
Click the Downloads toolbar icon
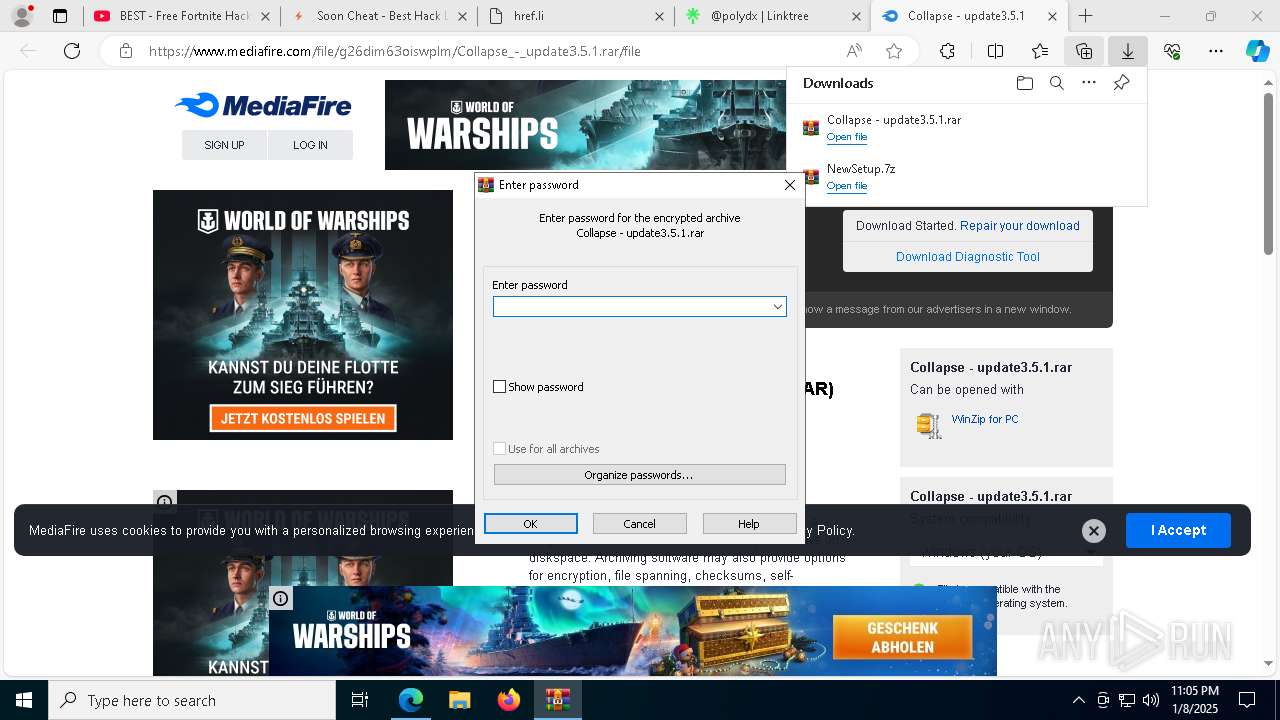(1128, 51)
